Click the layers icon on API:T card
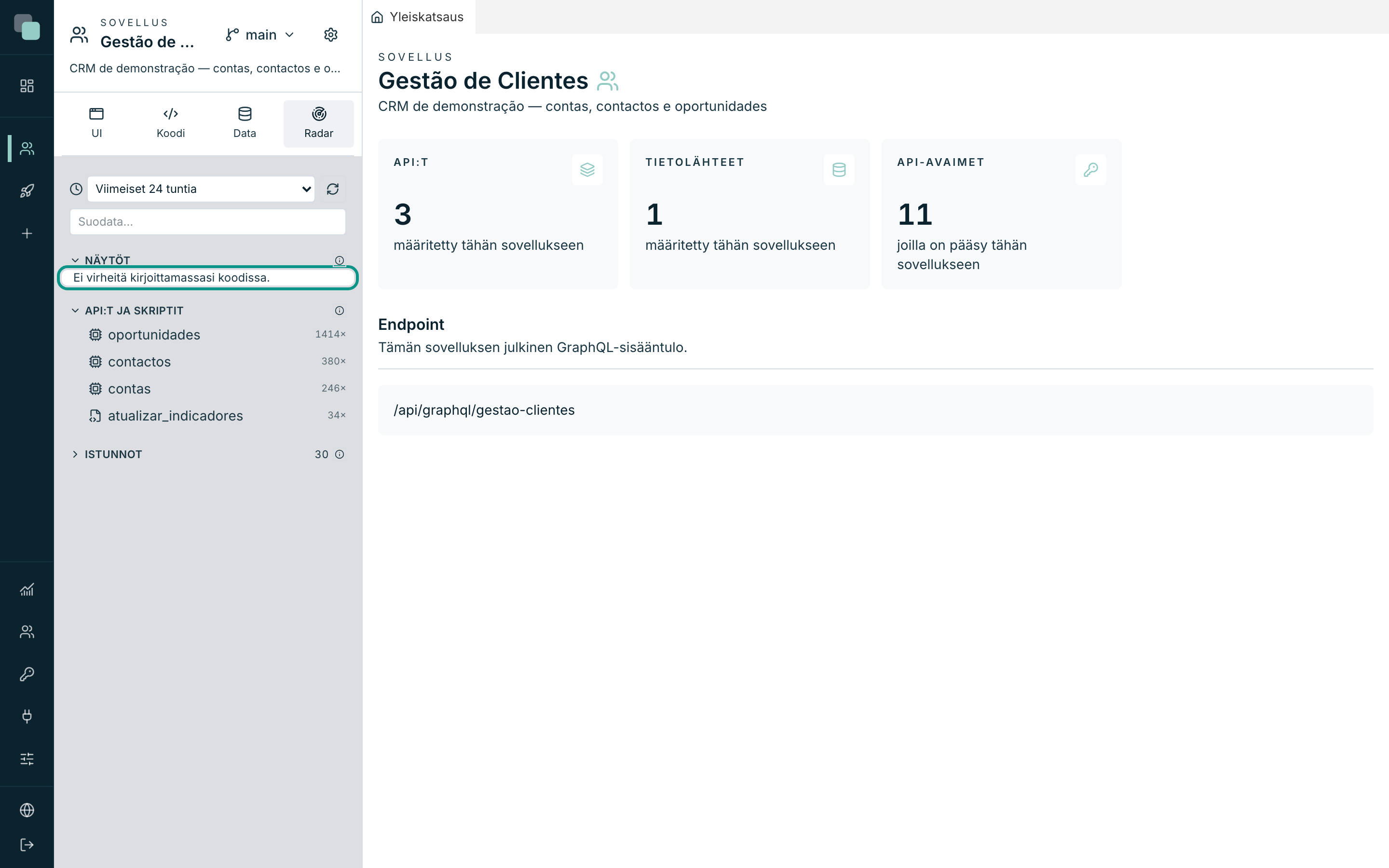Viewport: 1389px width, 868px height. [587, 170]
